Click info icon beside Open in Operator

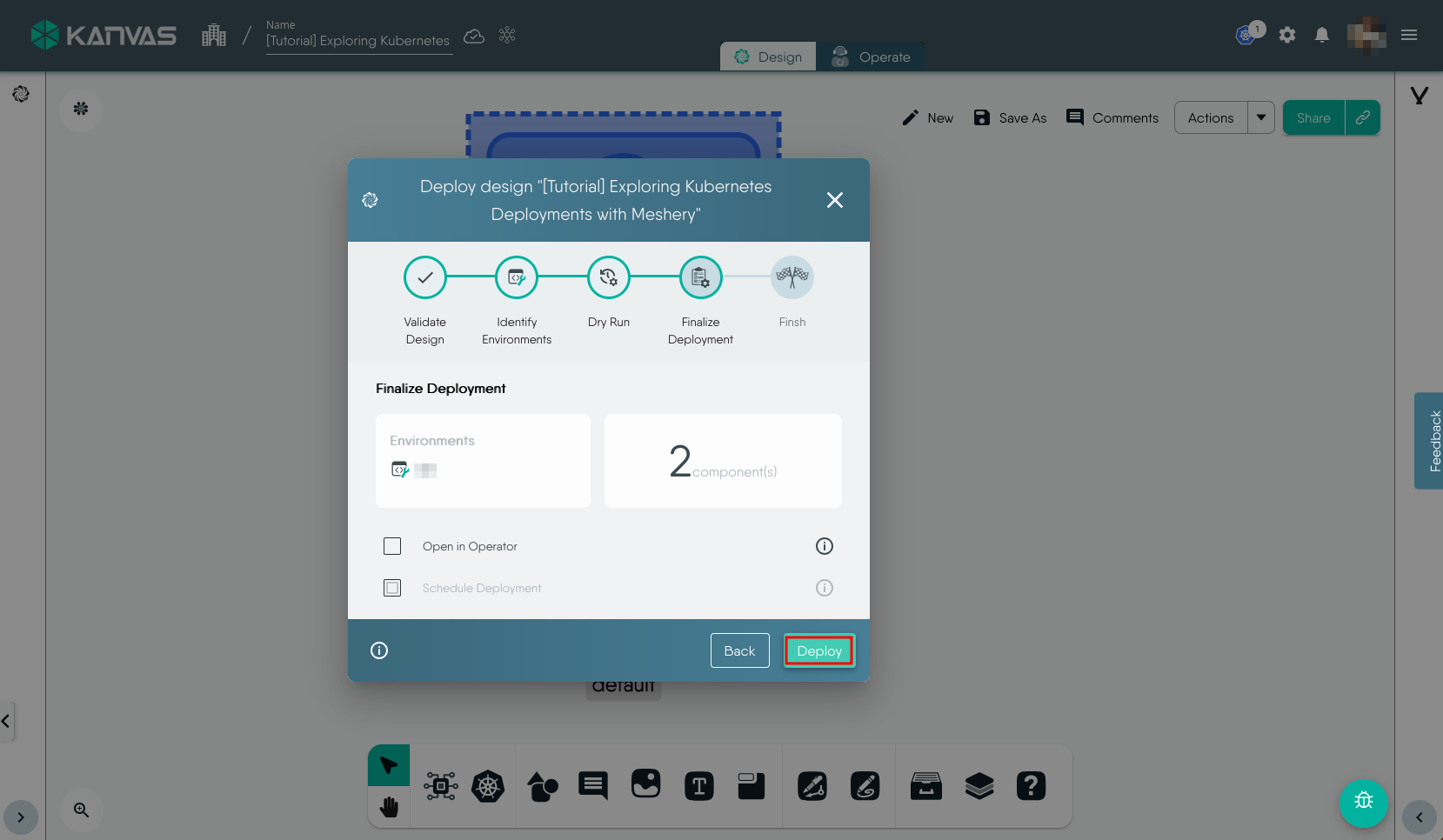[x=824, y=546]
